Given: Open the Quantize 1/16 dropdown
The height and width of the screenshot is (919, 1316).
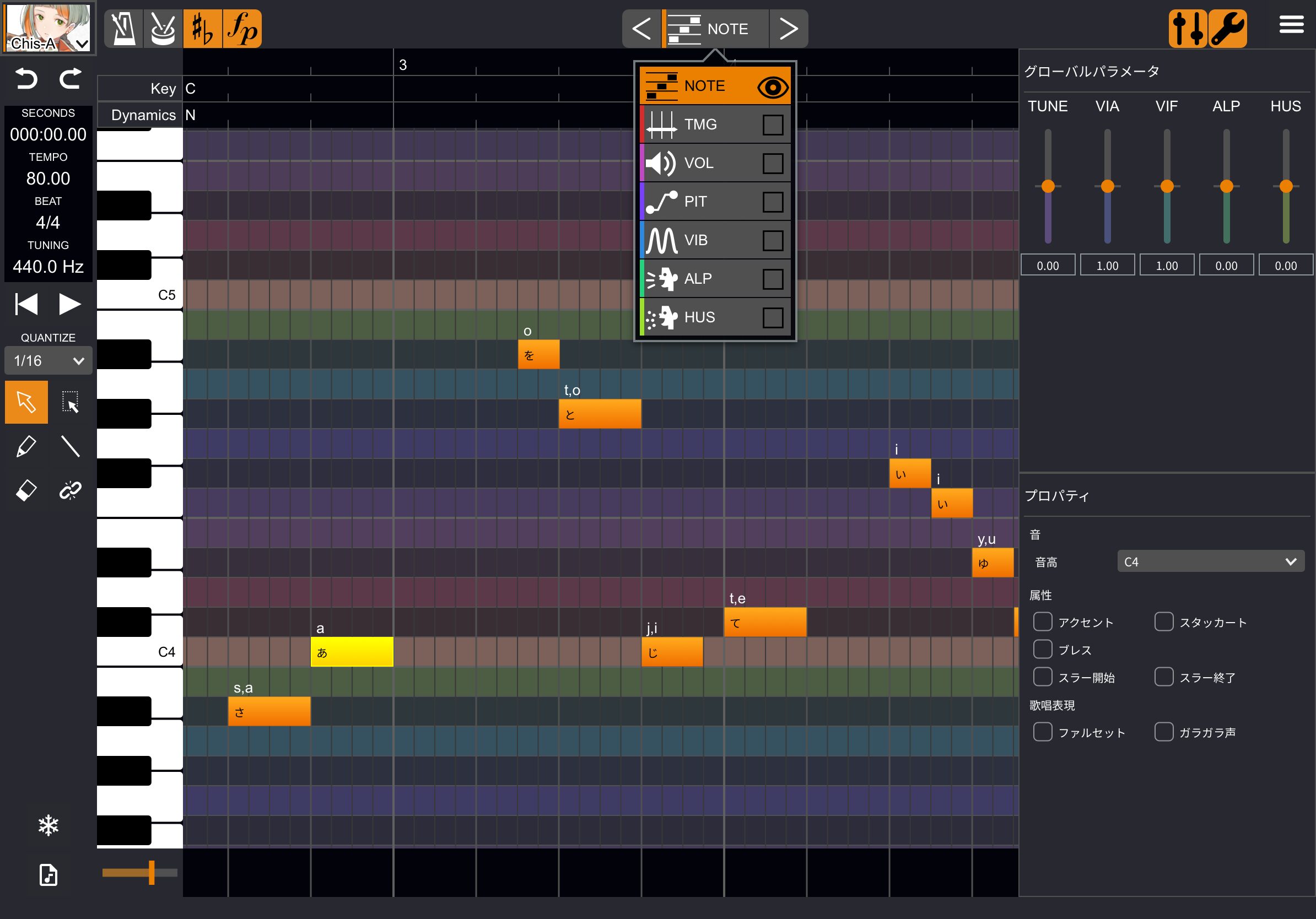Looking at the screenshot, I should 48,360.
